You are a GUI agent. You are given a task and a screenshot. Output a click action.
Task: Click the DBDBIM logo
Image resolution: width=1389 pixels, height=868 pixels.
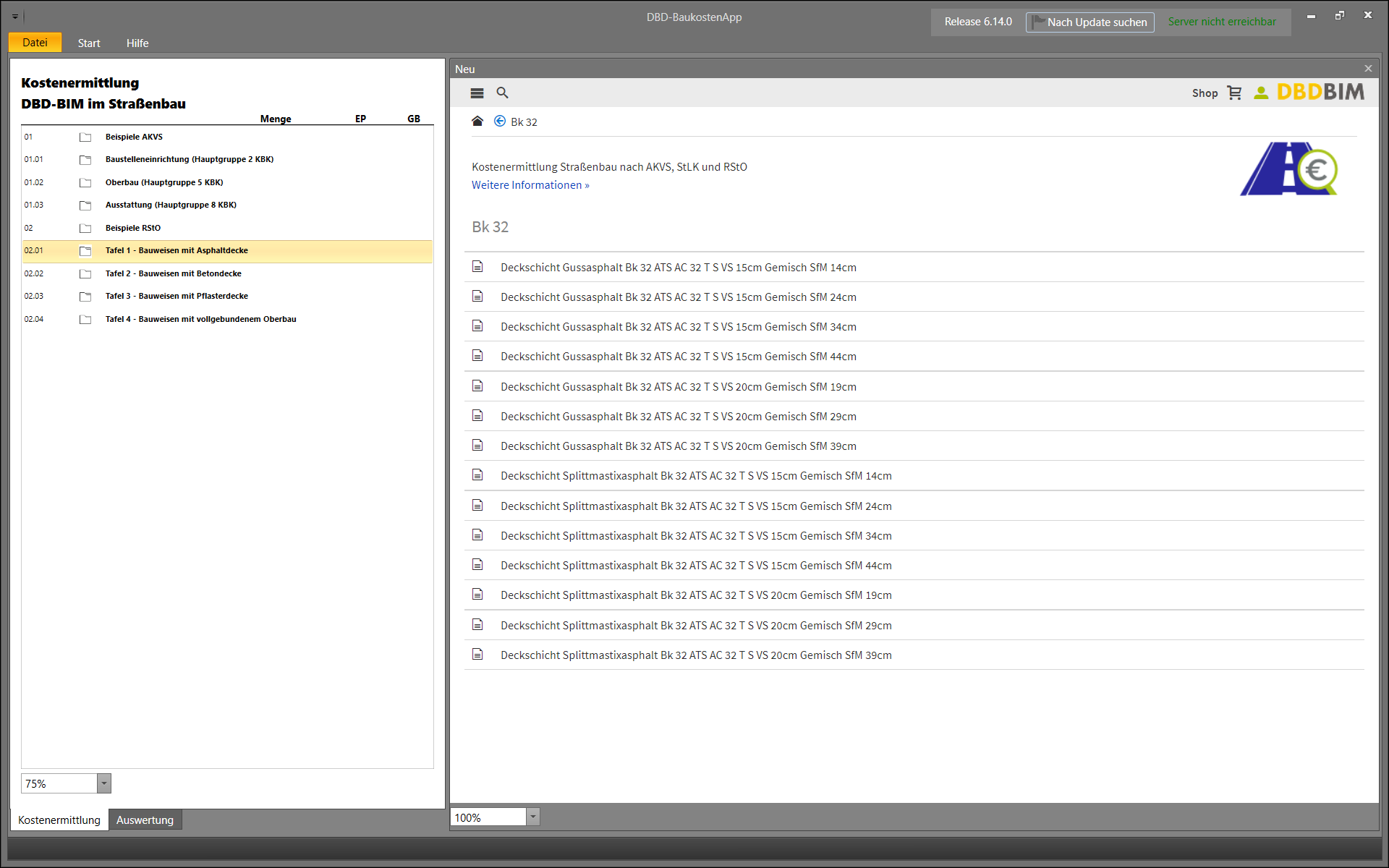[1320, 92]
